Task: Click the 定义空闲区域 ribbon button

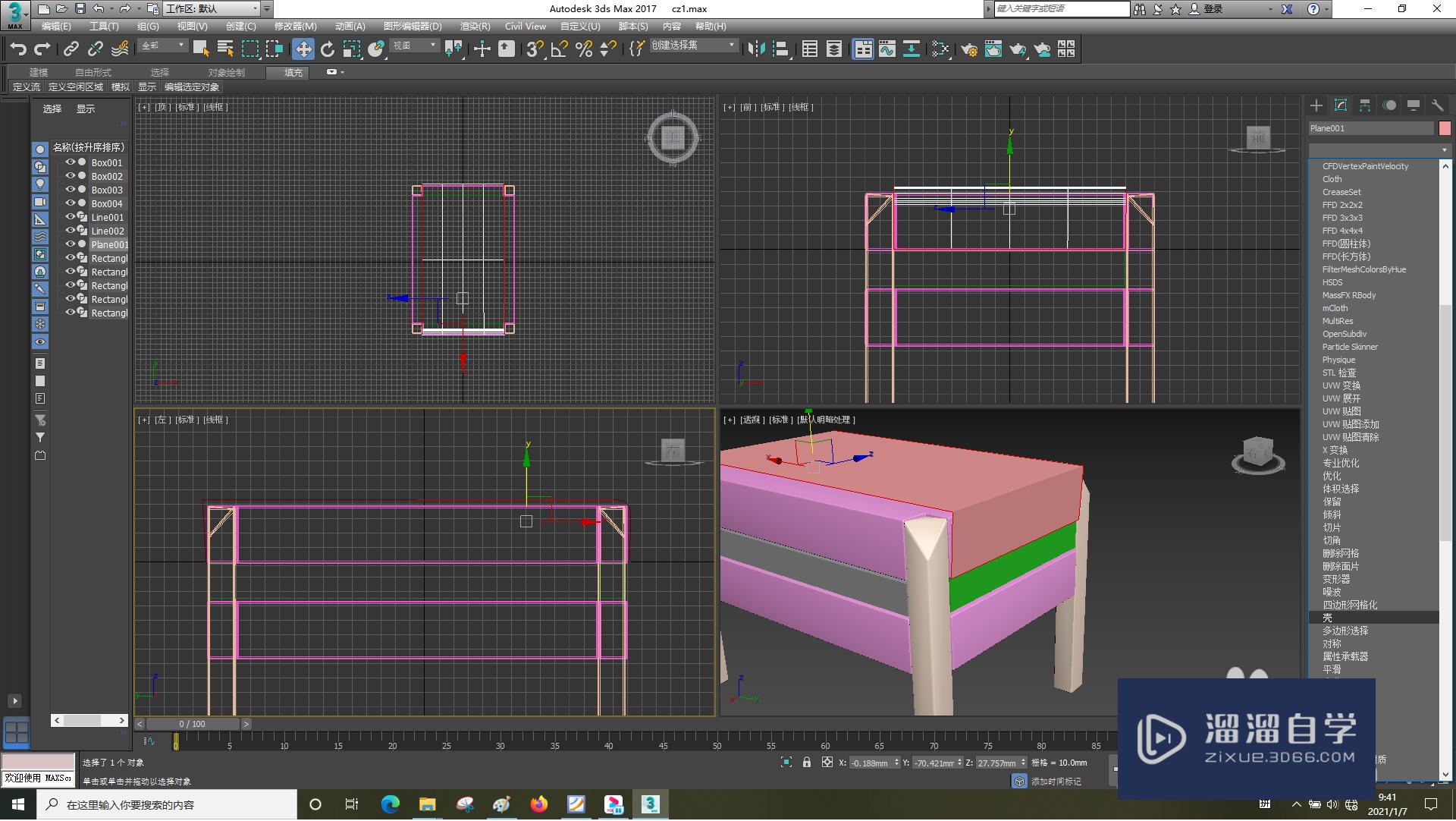Action: [x=76, y=87]
